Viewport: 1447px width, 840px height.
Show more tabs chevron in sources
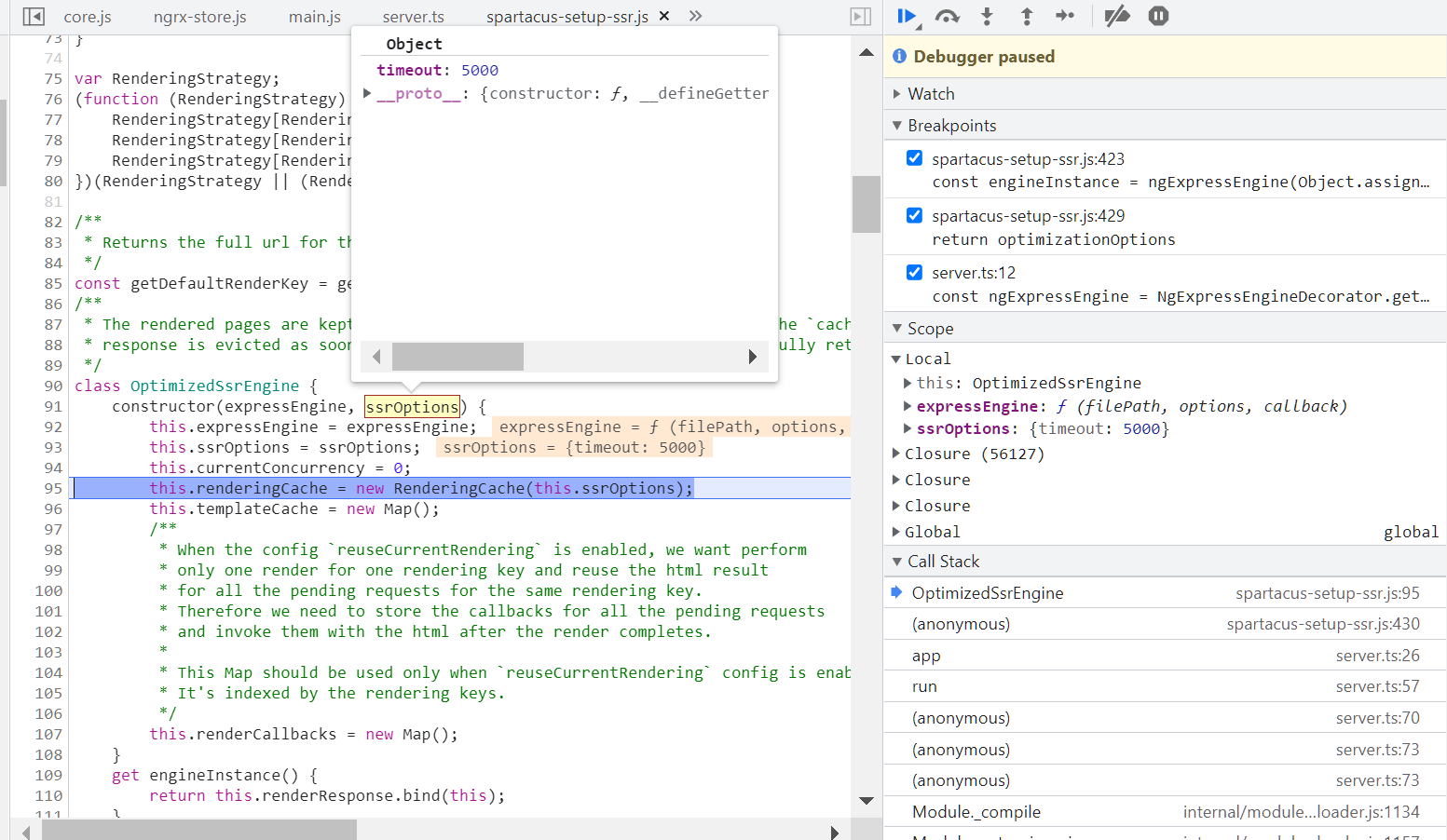695,16
